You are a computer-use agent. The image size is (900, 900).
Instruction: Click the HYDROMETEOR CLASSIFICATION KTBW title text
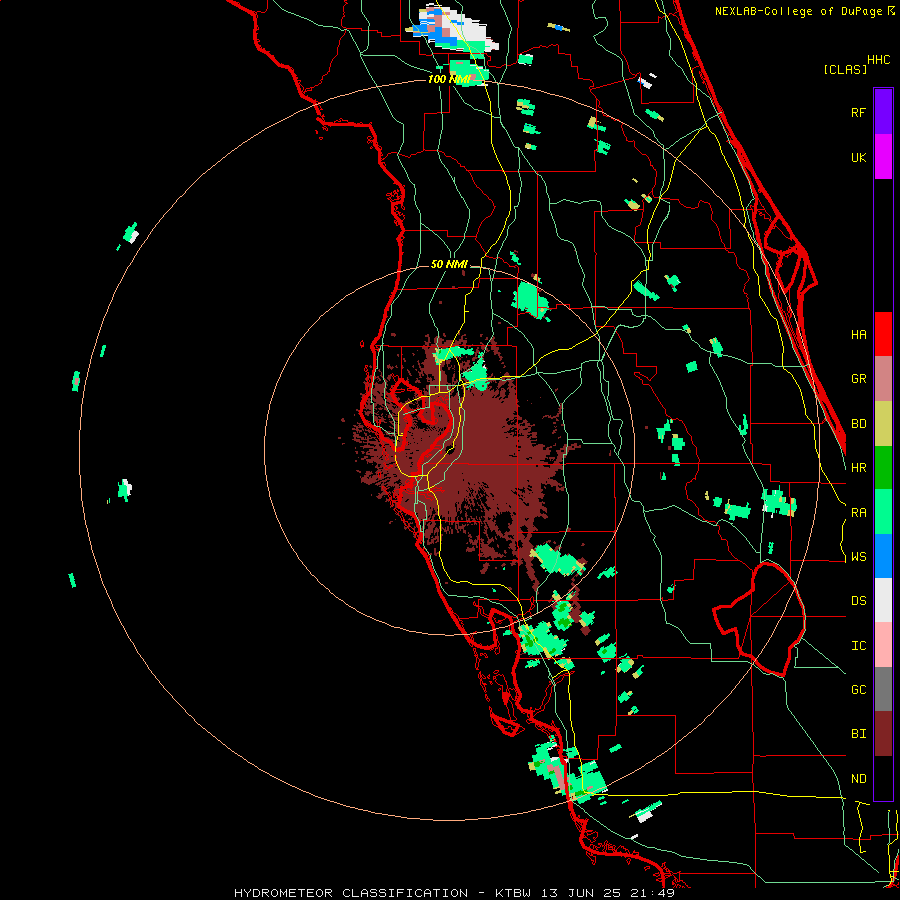click(x=453, y=893)
